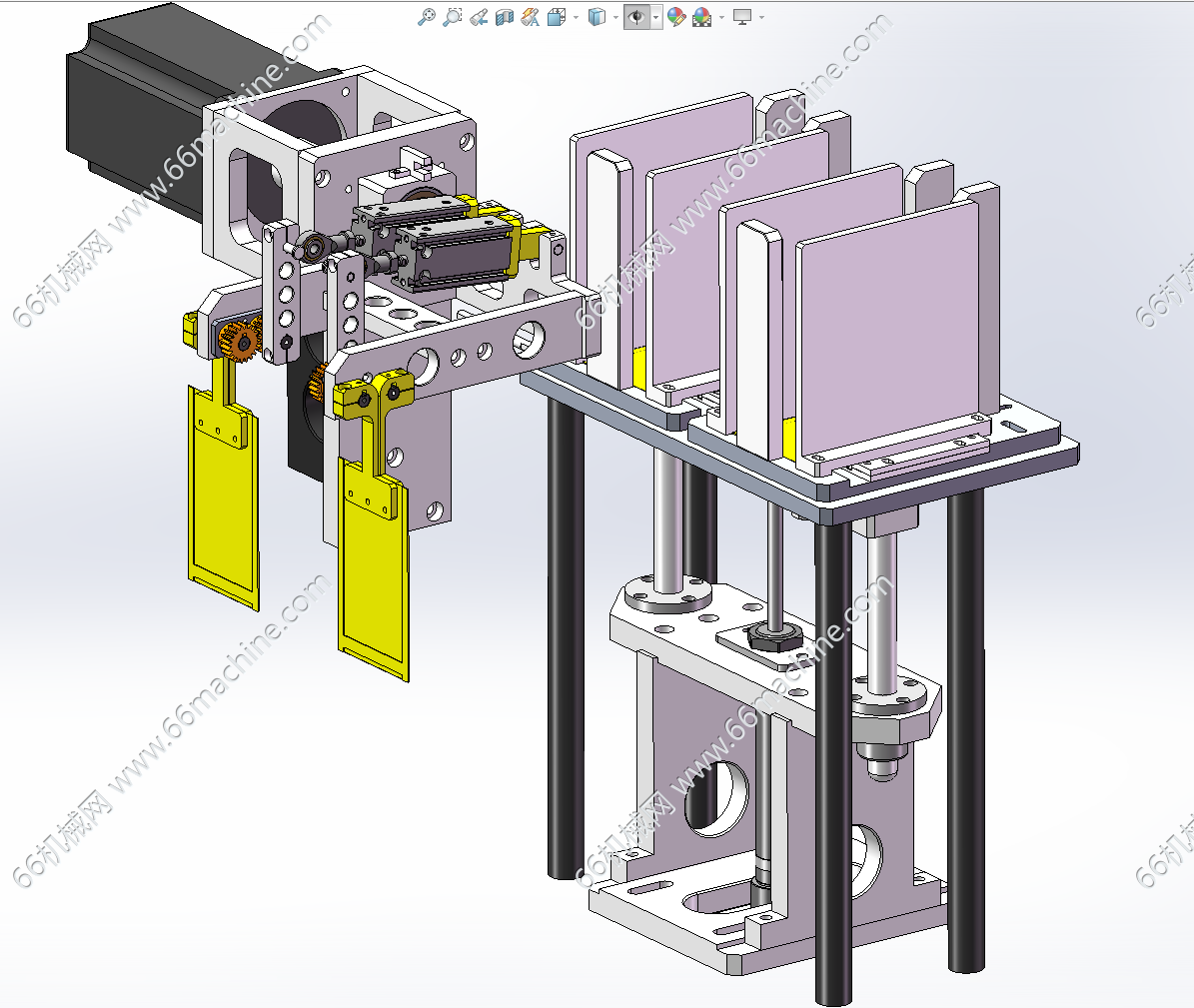Click the Apply Scene icon
This screenshot has width=1194, height=1008.
pyautogui.click(x=701, y=17)
